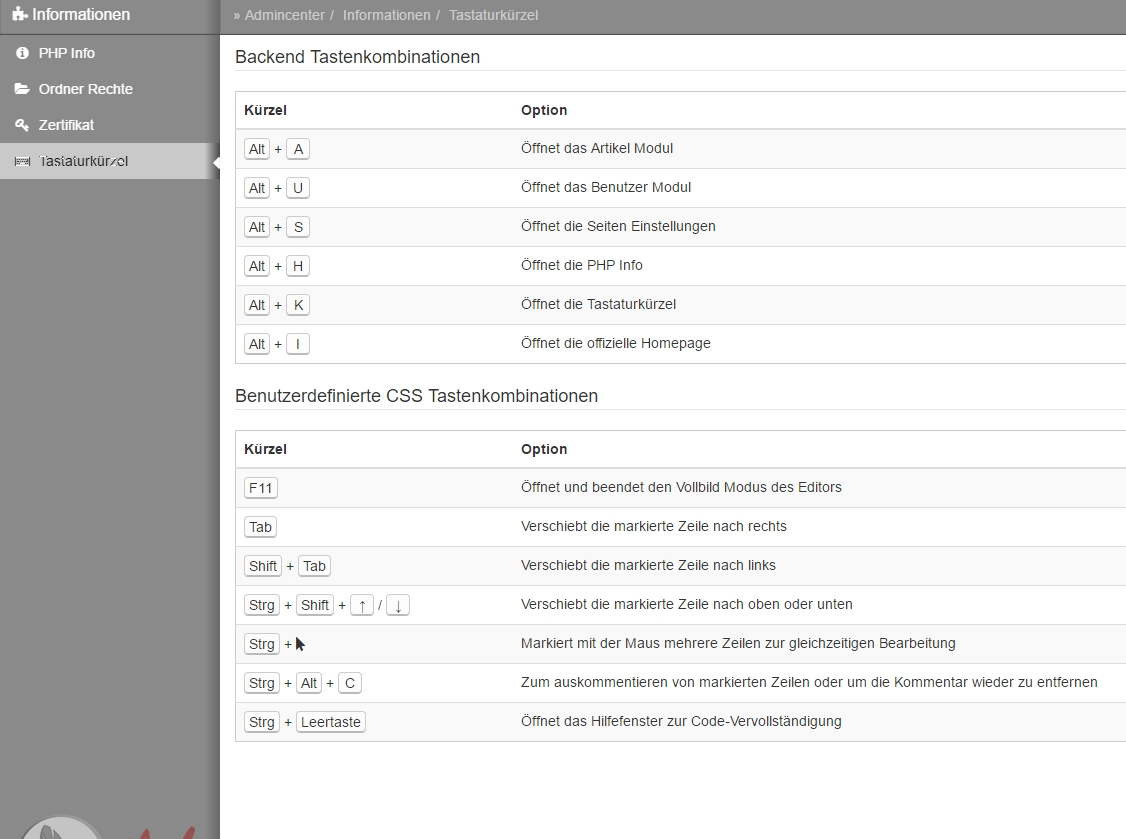Click Kürzel column header in Backend table

pyautogui.click(x=265, y=110)
